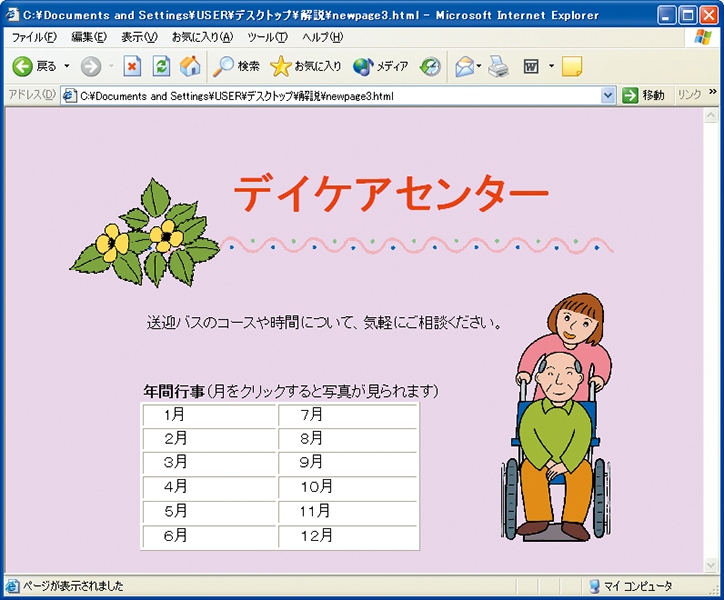Click the Forward arrow button
The height and width of the screenshot is (600, 724).
tap(91, 66)
